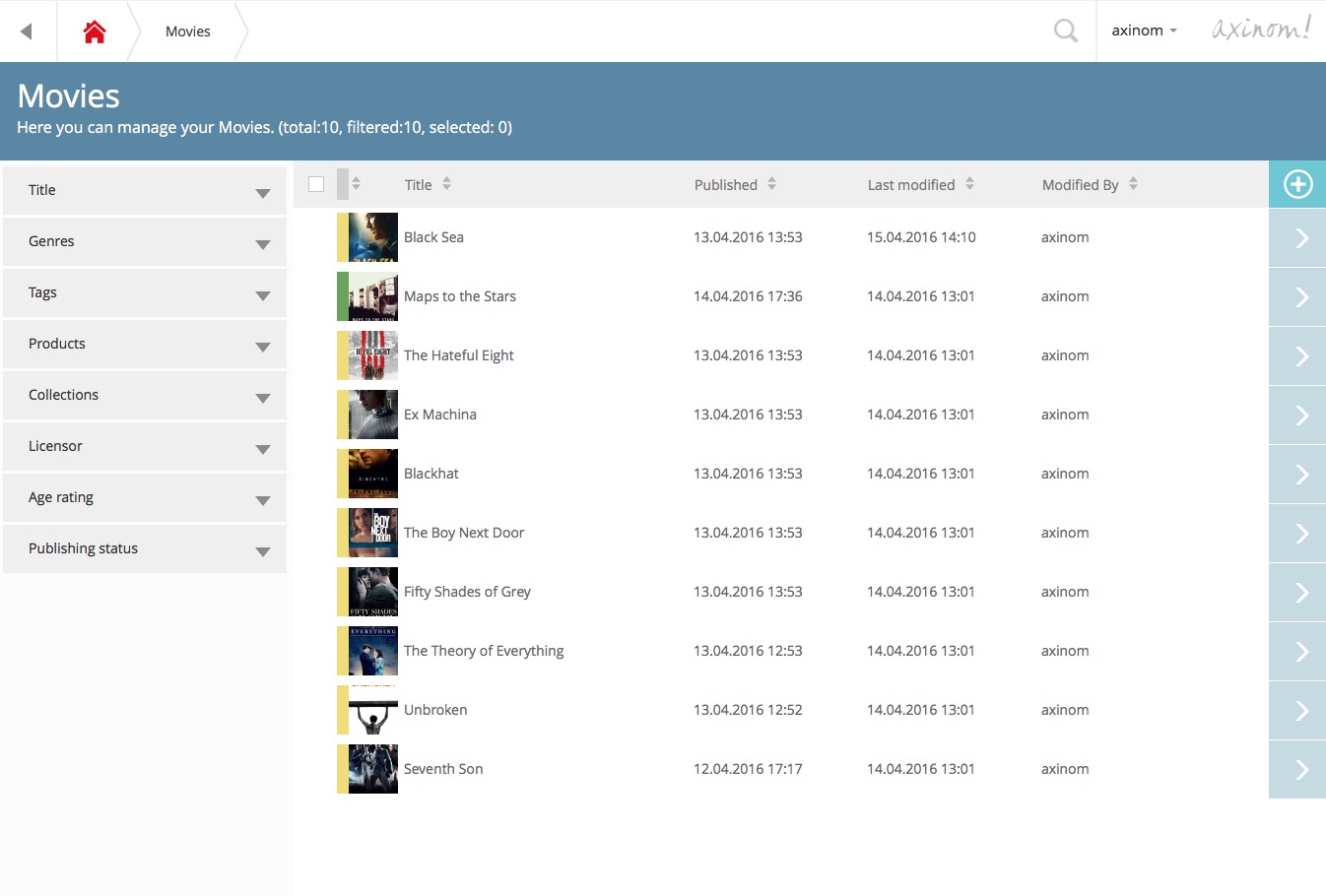Open the Seventh Son title
The image size is (1326, 896).
[443, 769]
